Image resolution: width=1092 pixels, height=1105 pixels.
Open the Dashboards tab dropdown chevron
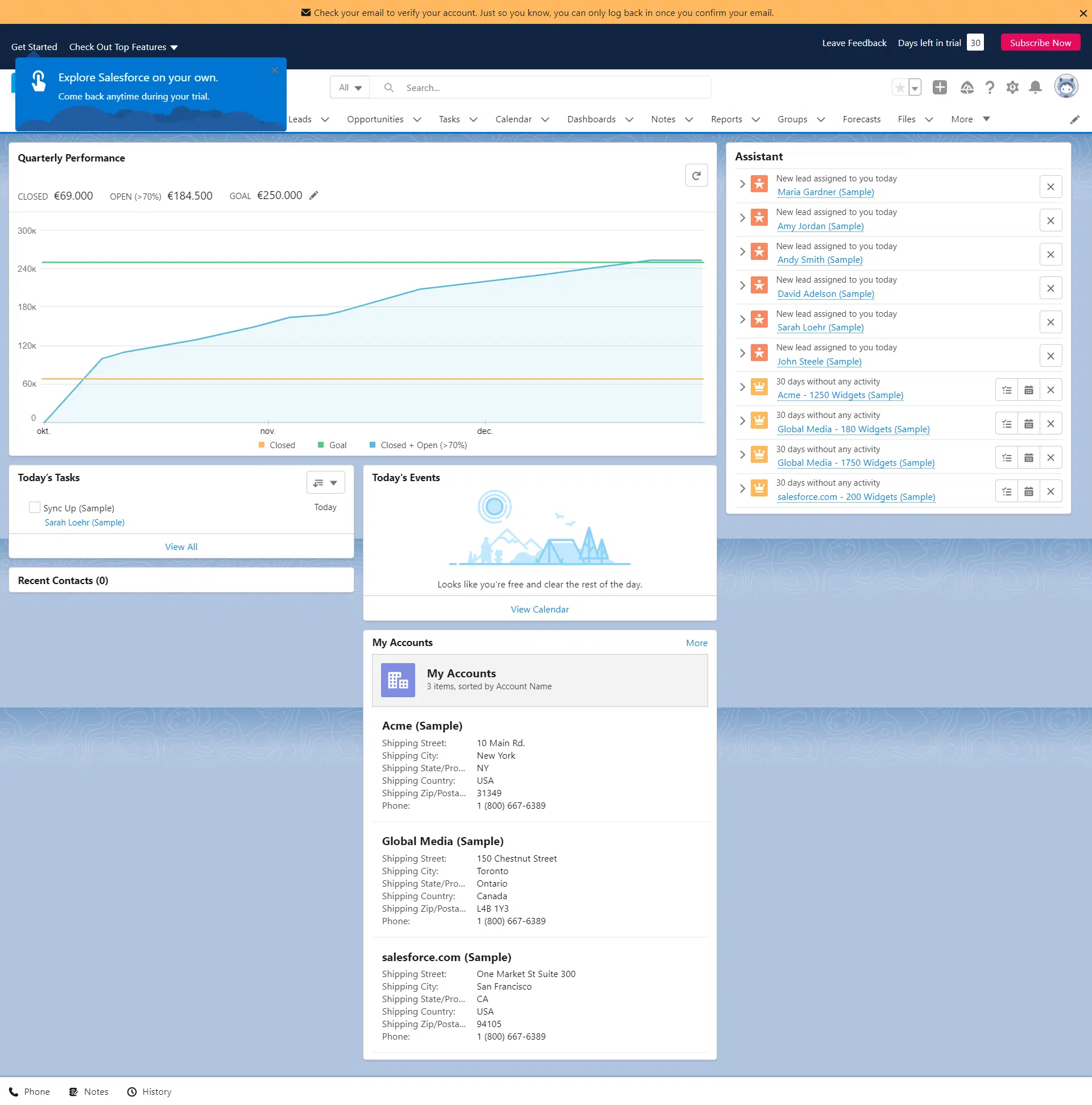click(629, 119)
